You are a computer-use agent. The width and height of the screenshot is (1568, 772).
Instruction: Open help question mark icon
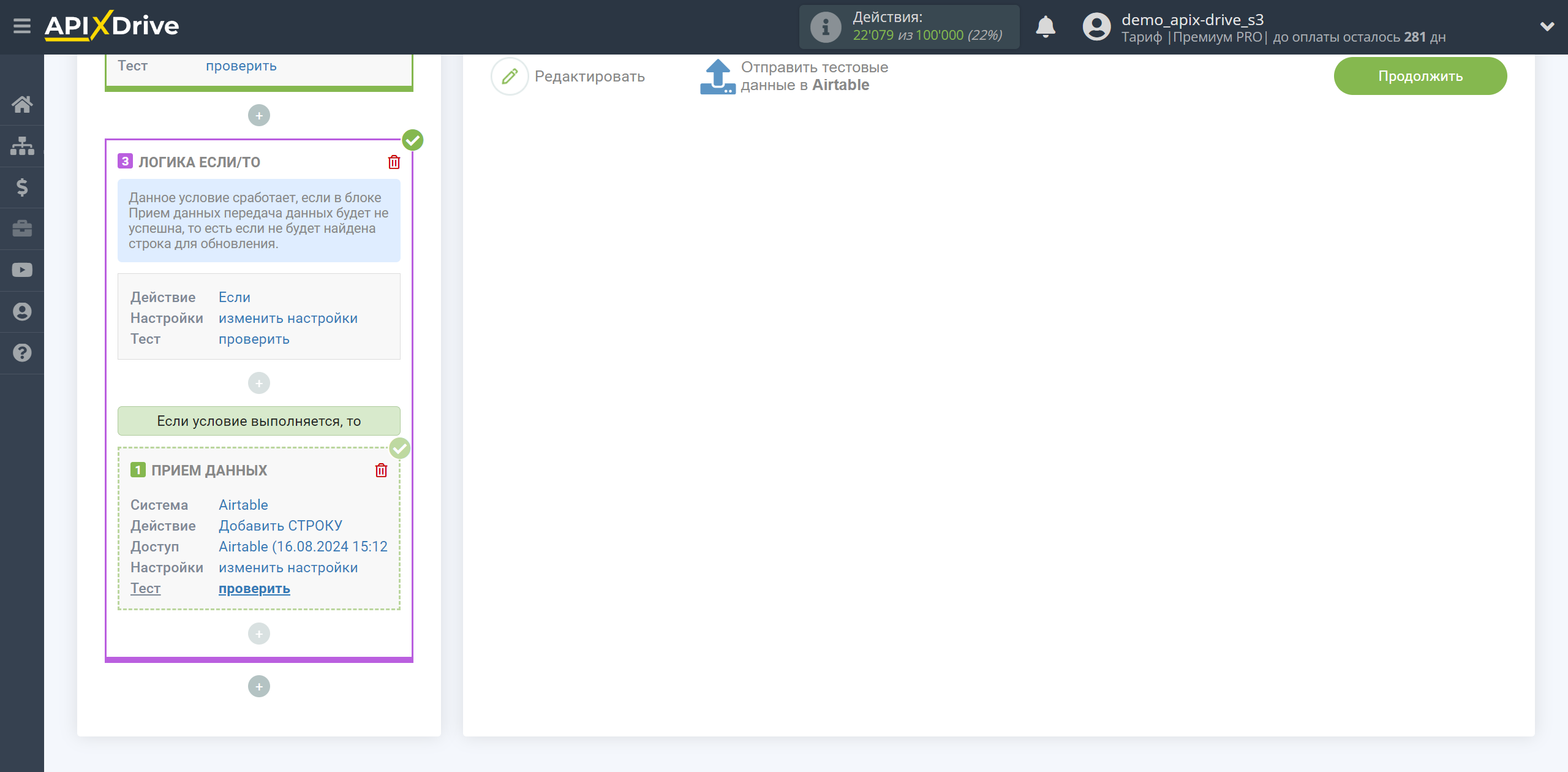pyautogui.click(x=22, y=353)
